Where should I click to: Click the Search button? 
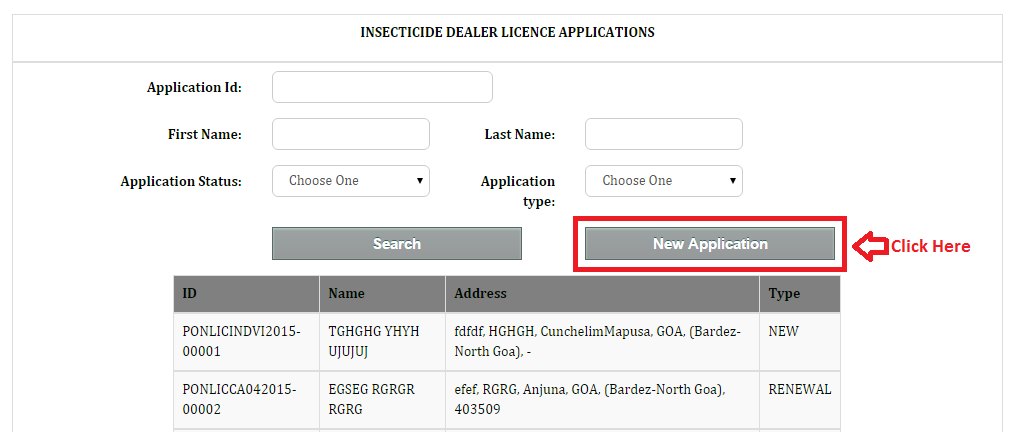coord(397,244)
